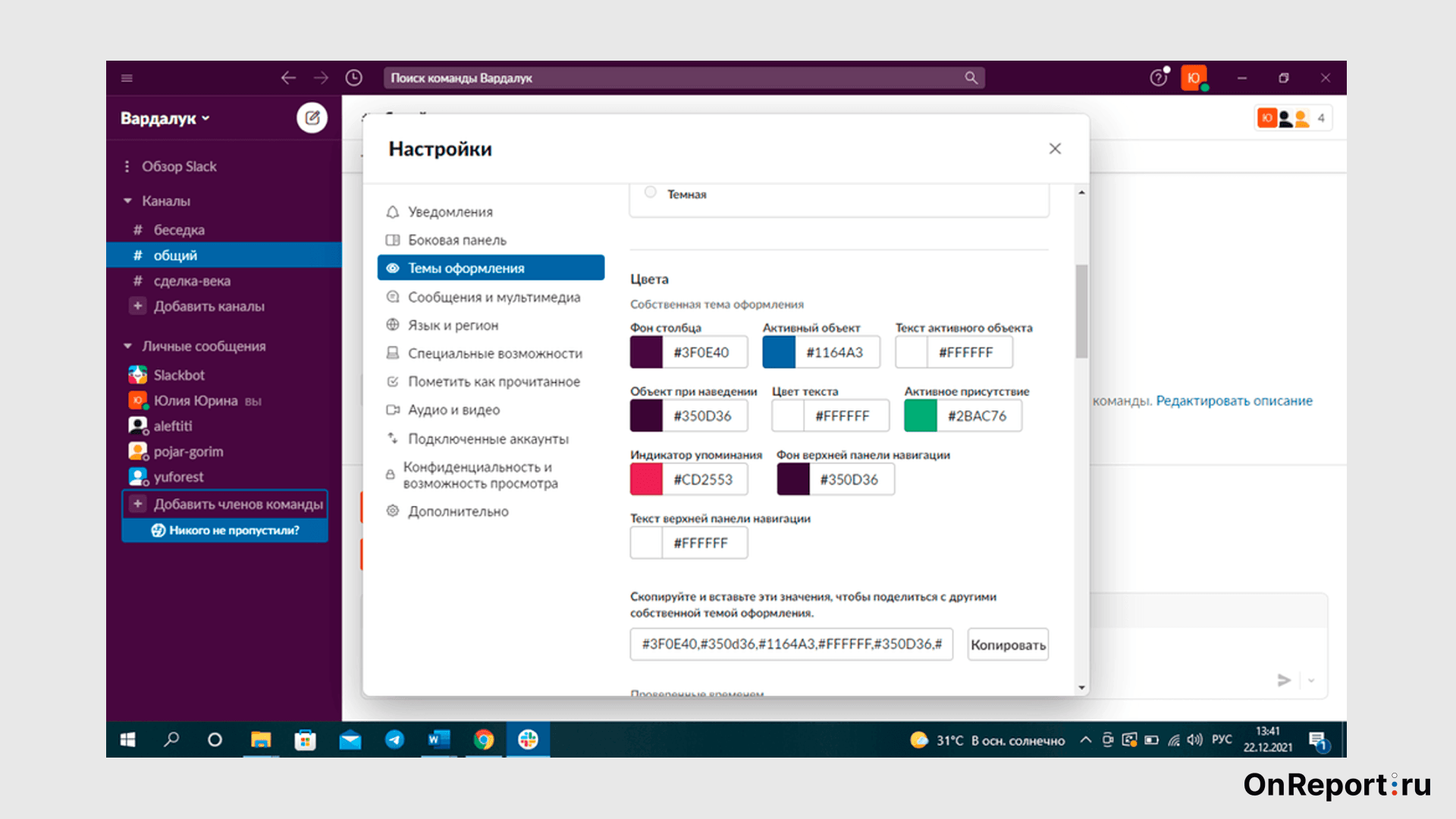Open the Обзор Slack three-dot item
1456x819 pixels.
click(127, 166)
